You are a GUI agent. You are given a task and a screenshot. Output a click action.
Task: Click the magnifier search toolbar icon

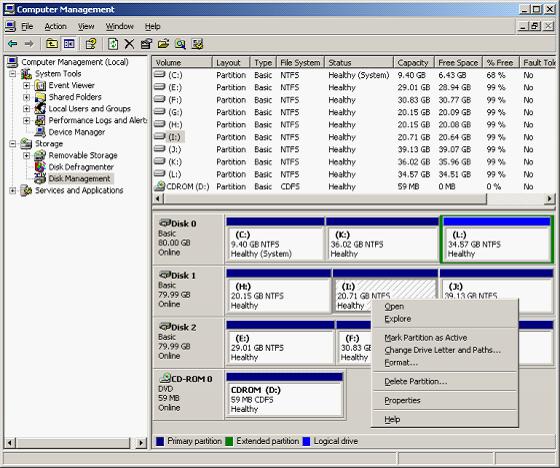[180, 44]
